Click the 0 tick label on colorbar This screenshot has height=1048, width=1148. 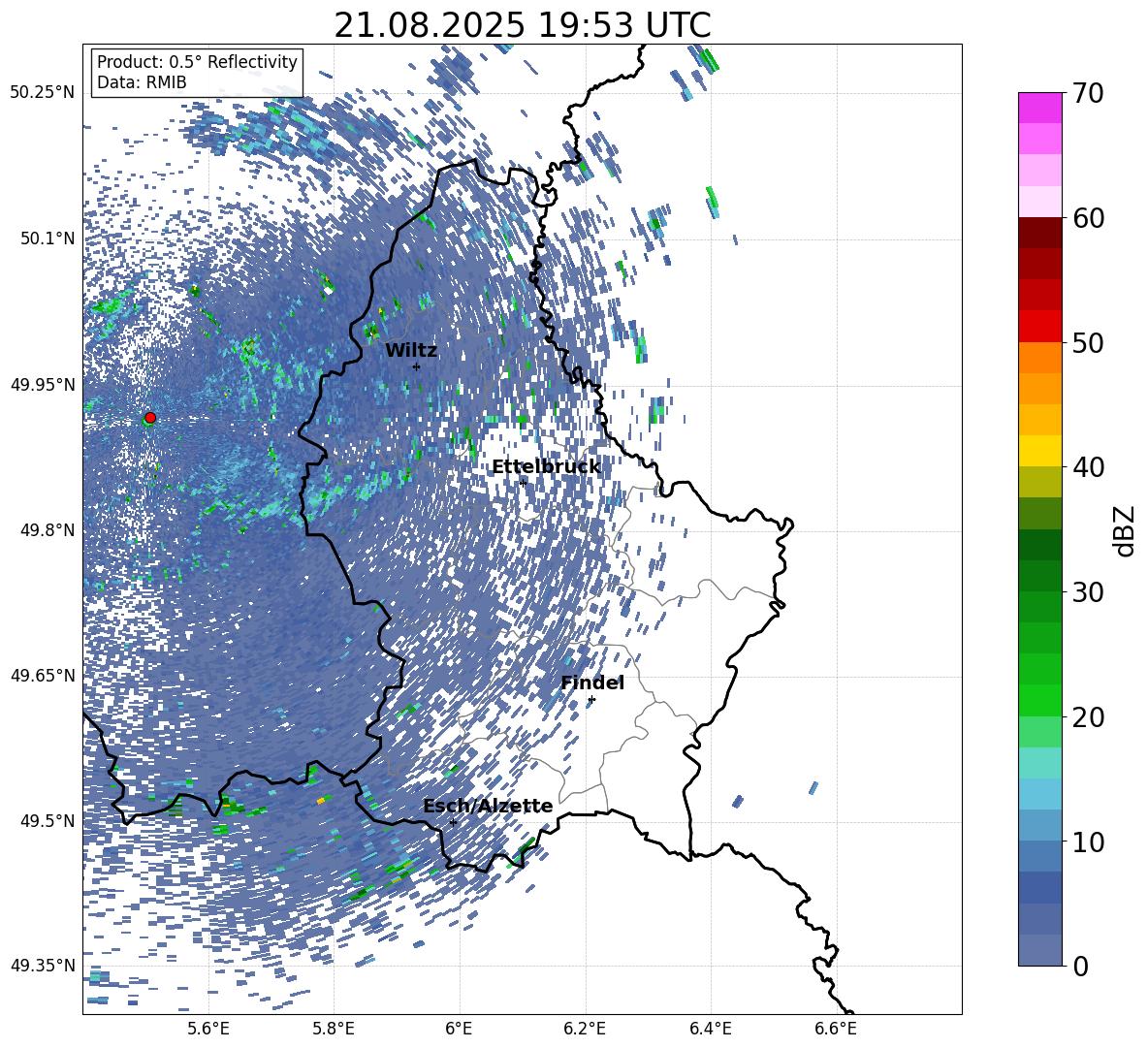coord(1081,967)
